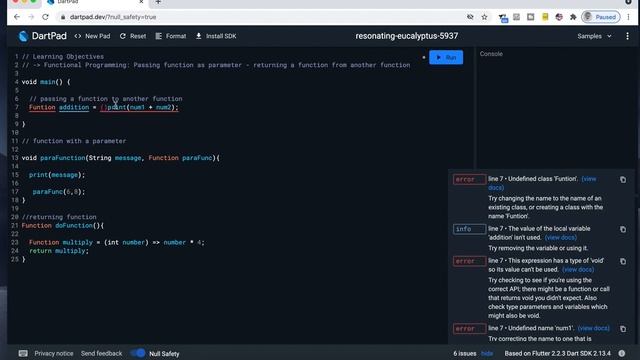Screen dimensions: 640x360
Task: Select the Console panel label
Action: (491, 54)
